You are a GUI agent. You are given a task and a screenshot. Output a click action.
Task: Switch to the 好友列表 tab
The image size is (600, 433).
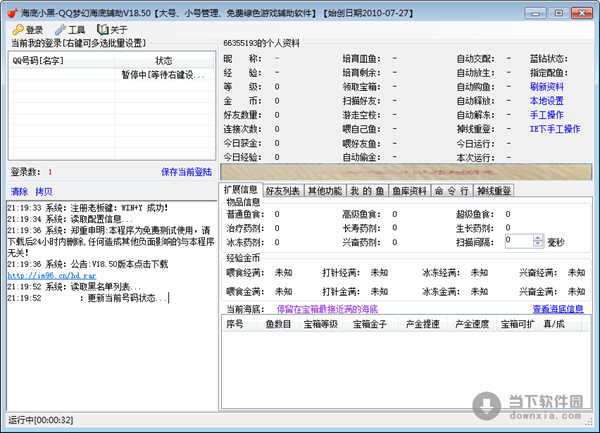(283, 190)
